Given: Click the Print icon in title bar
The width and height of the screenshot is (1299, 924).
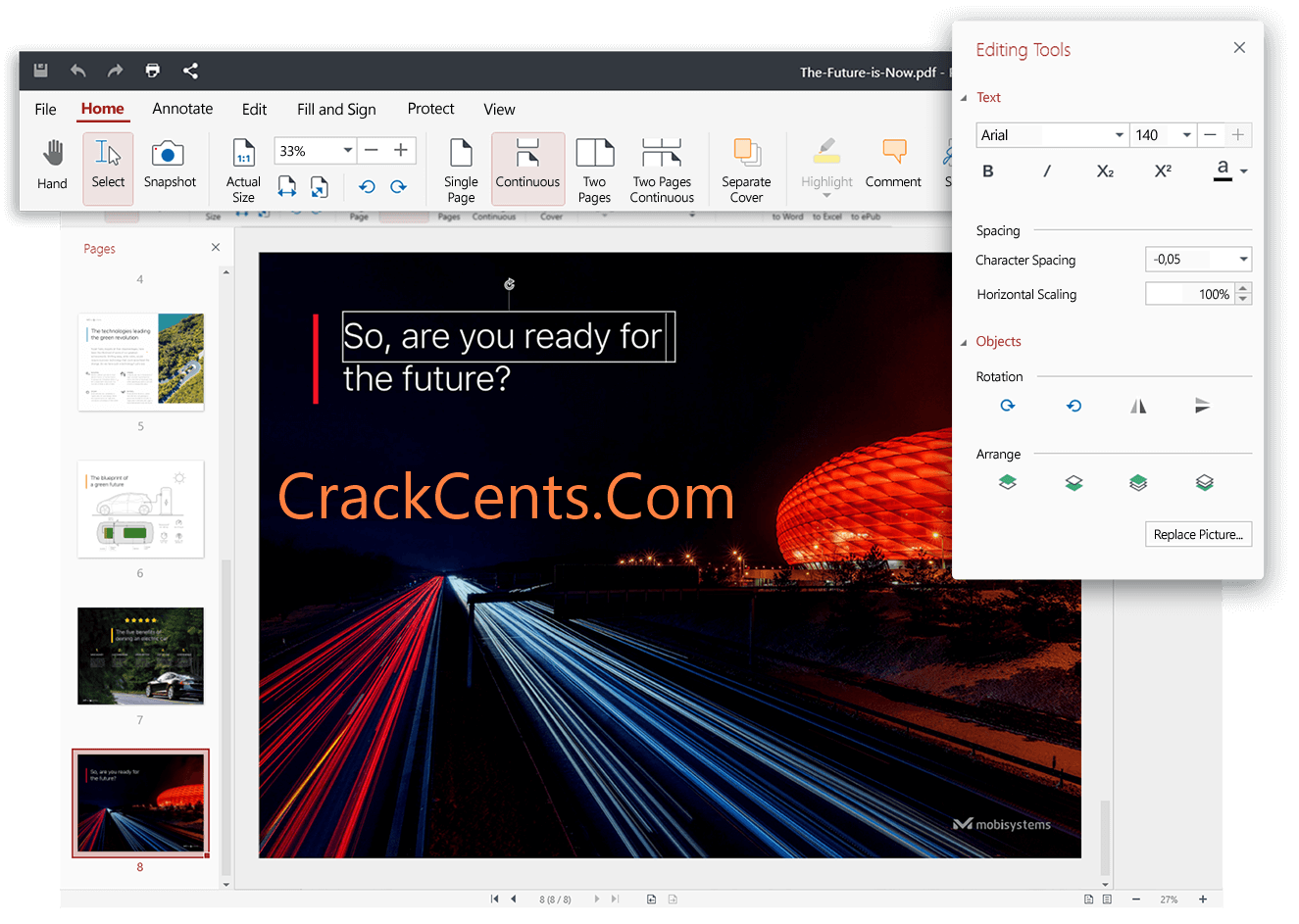Looking at the screenshot, I should point(153,71).
